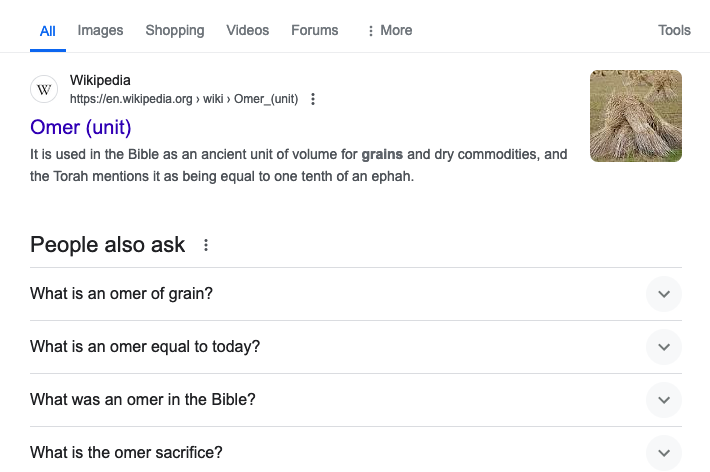This screenshot has width=710, height=472.
Task: Open the Videos tab
Action: point(248,30)
